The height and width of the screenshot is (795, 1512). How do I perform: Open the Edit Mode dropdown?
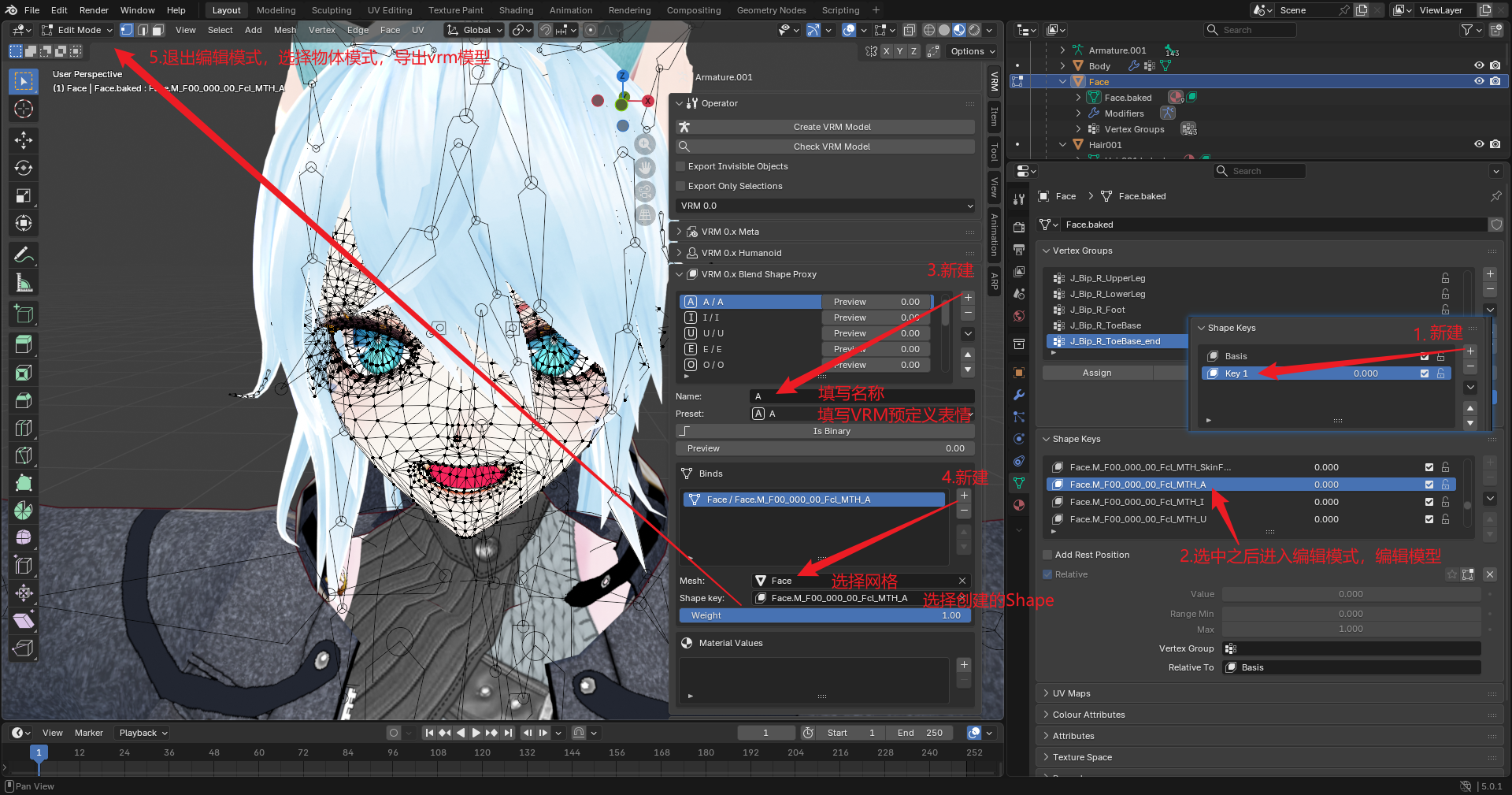click(77, 30)
